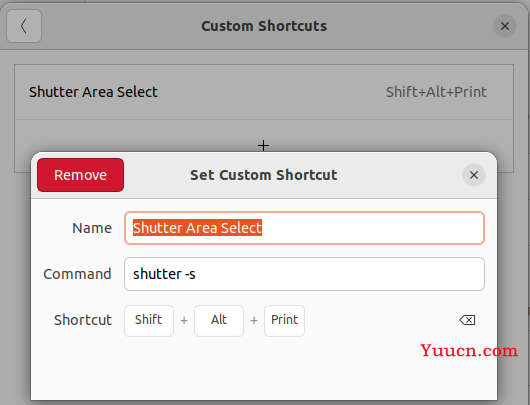Remove this custom shortcut
The width and height of the screenshot is (530, 405).
pos(80,175)
